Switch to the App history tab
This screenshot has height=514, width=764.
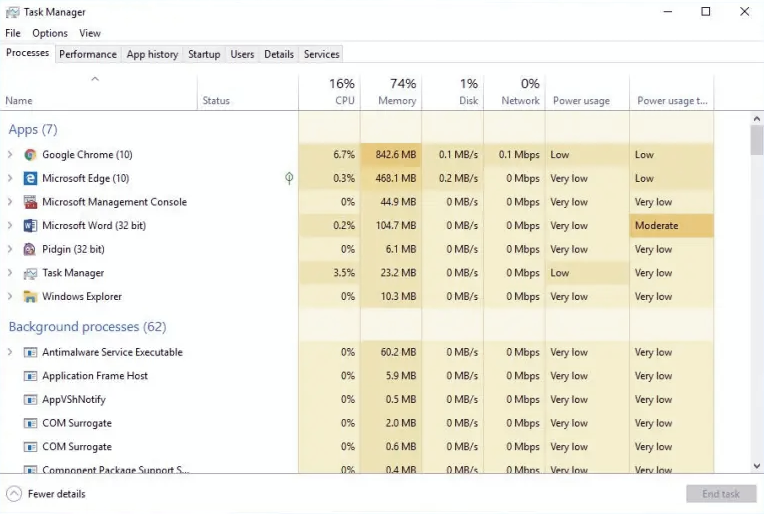(153, 54)
